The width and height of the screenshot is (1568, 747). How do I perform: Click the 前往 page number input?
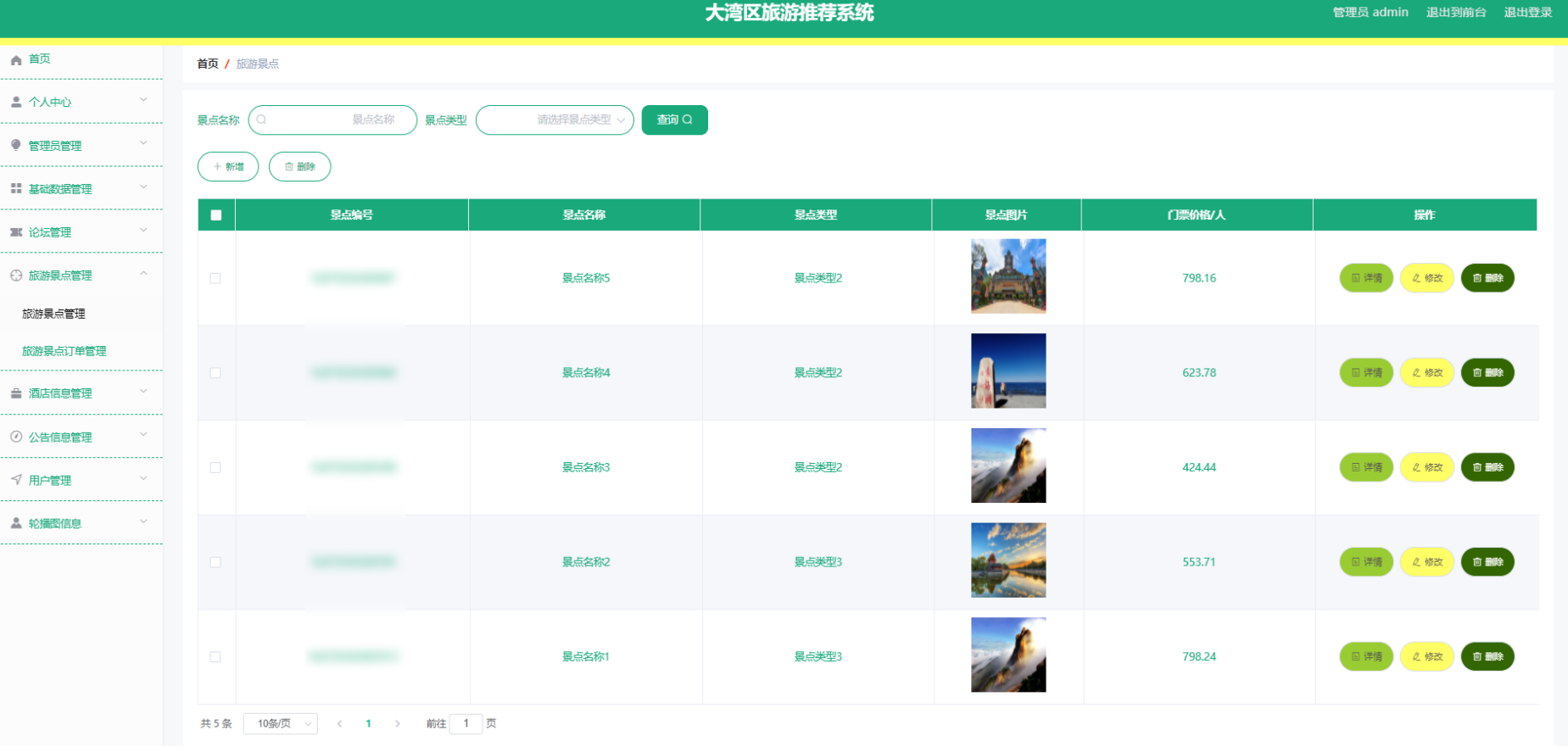pyautogui.click(x=466, y=723)
